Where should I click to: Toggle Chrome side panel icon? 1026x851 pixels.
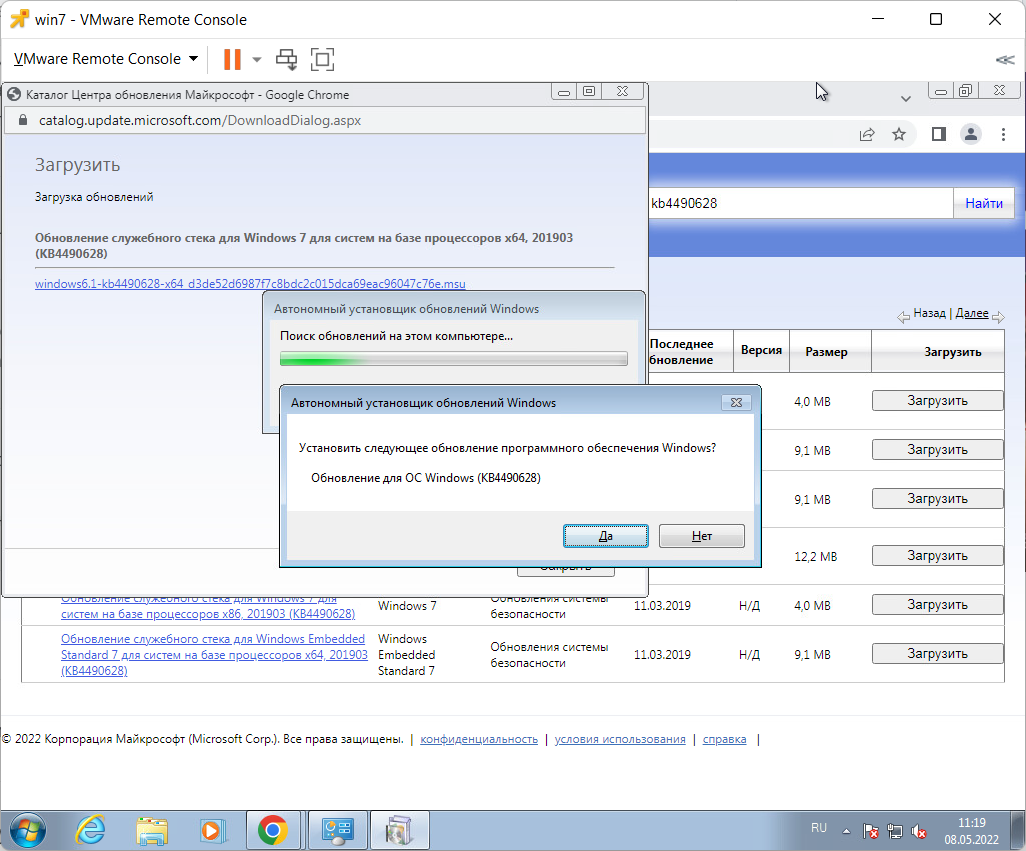(939, 135)
